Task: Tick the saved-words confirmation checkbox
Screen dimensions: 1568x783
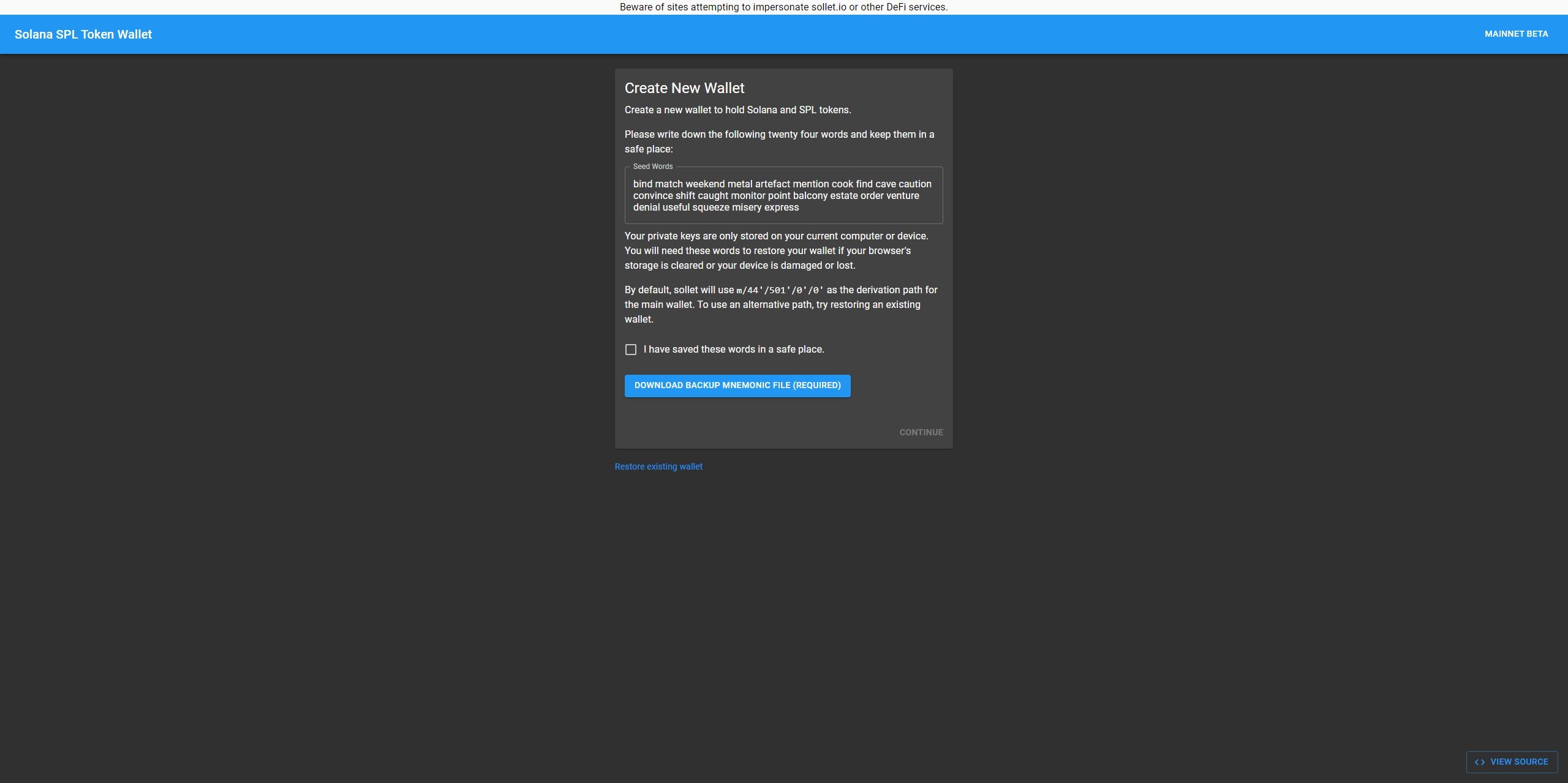Action: [x=631, y=350]
